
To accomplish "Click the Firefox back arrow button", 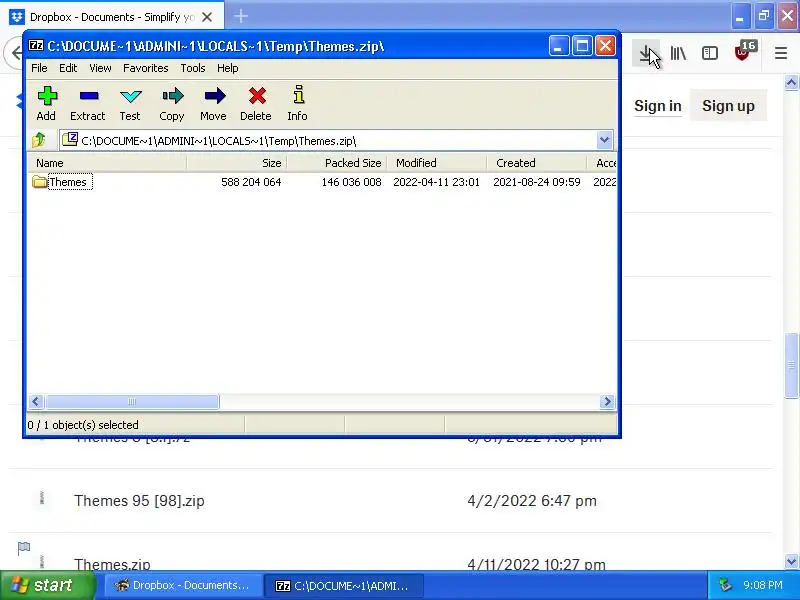I will (x=16, y=53).
